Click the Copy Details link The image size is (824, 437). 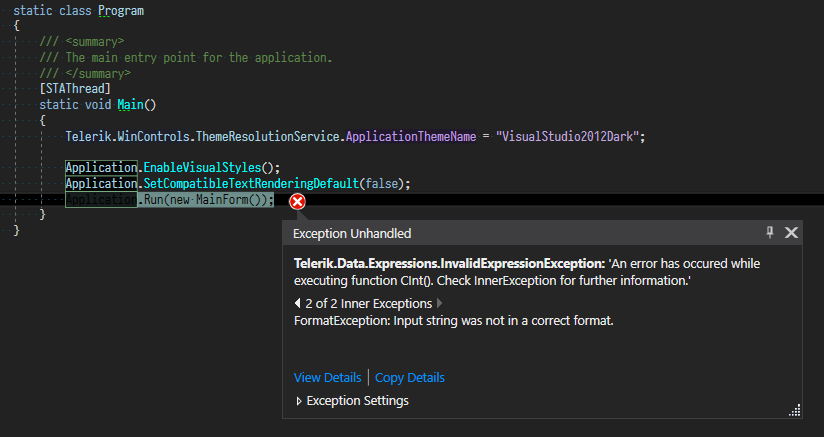410,377
